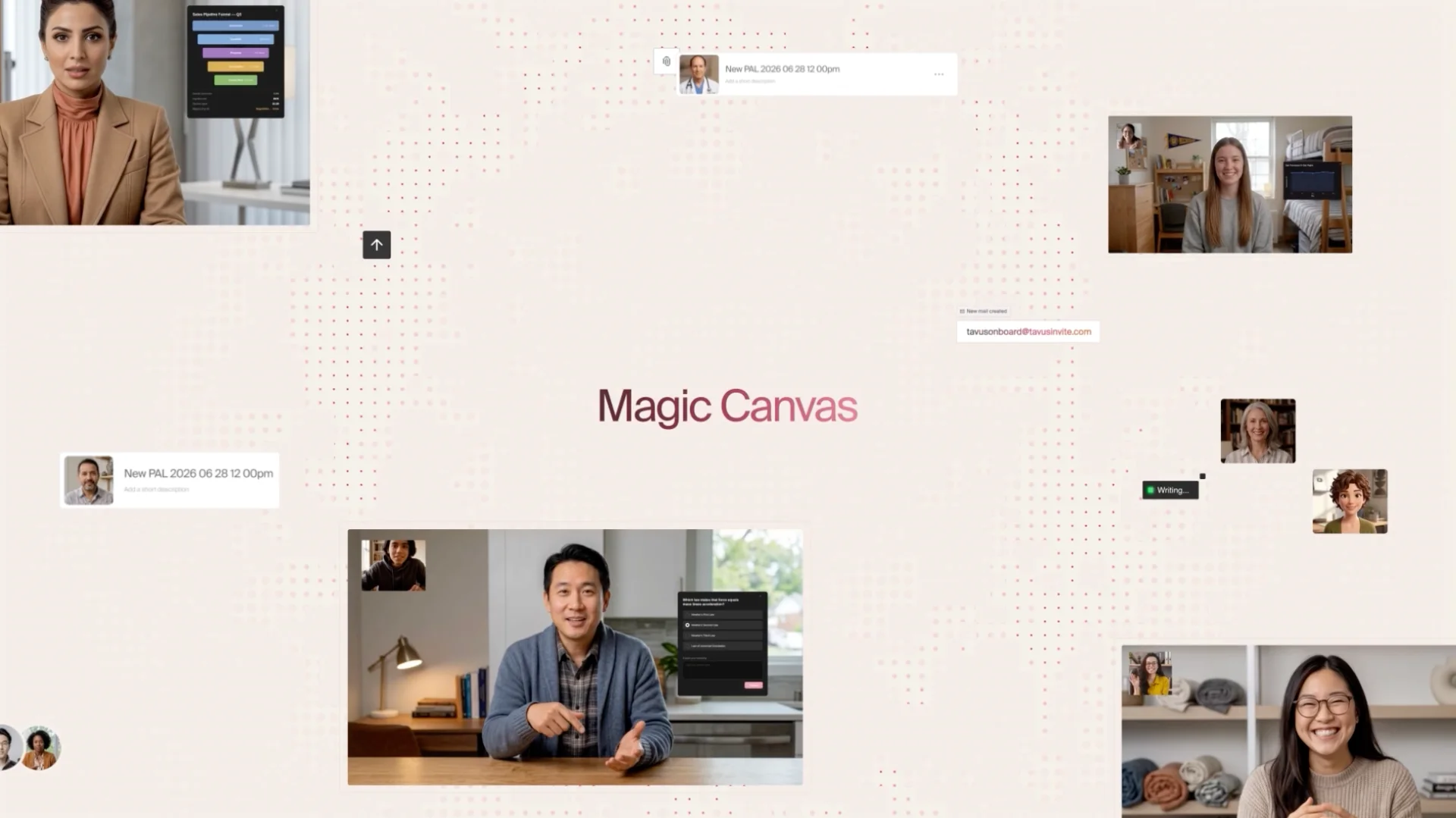The height and width of the screenshot is (818, 1456).
Task: Click the dark up-arrow send button
Action: point(376,245)
